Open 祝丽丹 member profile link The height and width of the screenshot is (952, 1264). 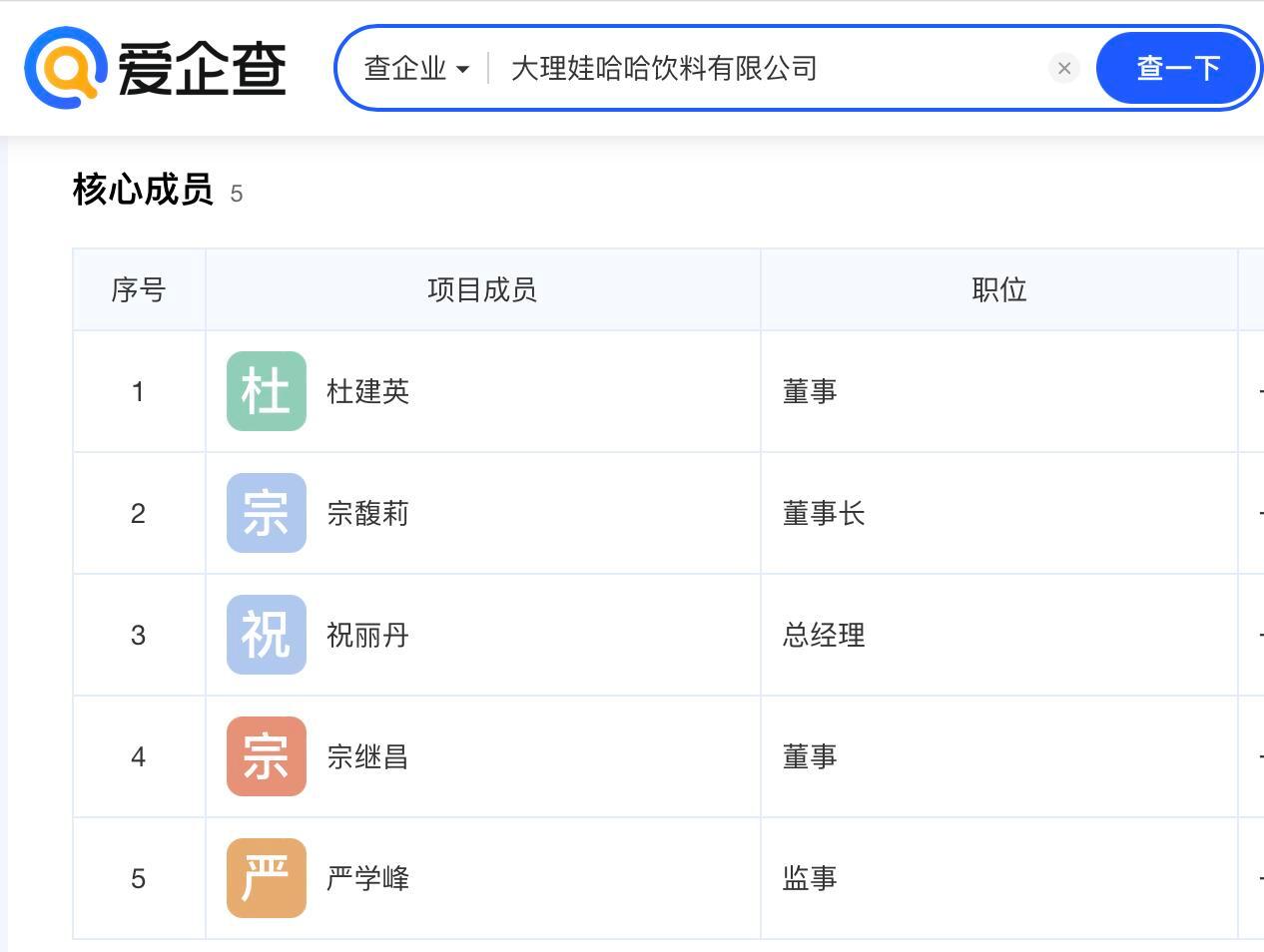point(368,635)
